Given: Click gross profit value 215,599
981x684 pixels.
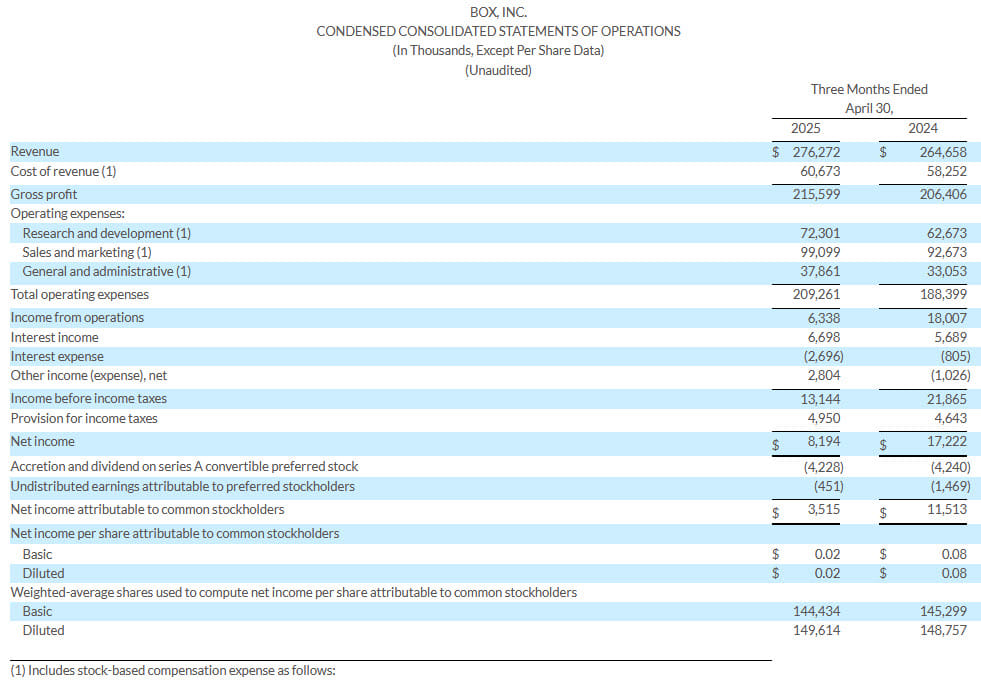Looking at the screenshot, I should (816, 194).
